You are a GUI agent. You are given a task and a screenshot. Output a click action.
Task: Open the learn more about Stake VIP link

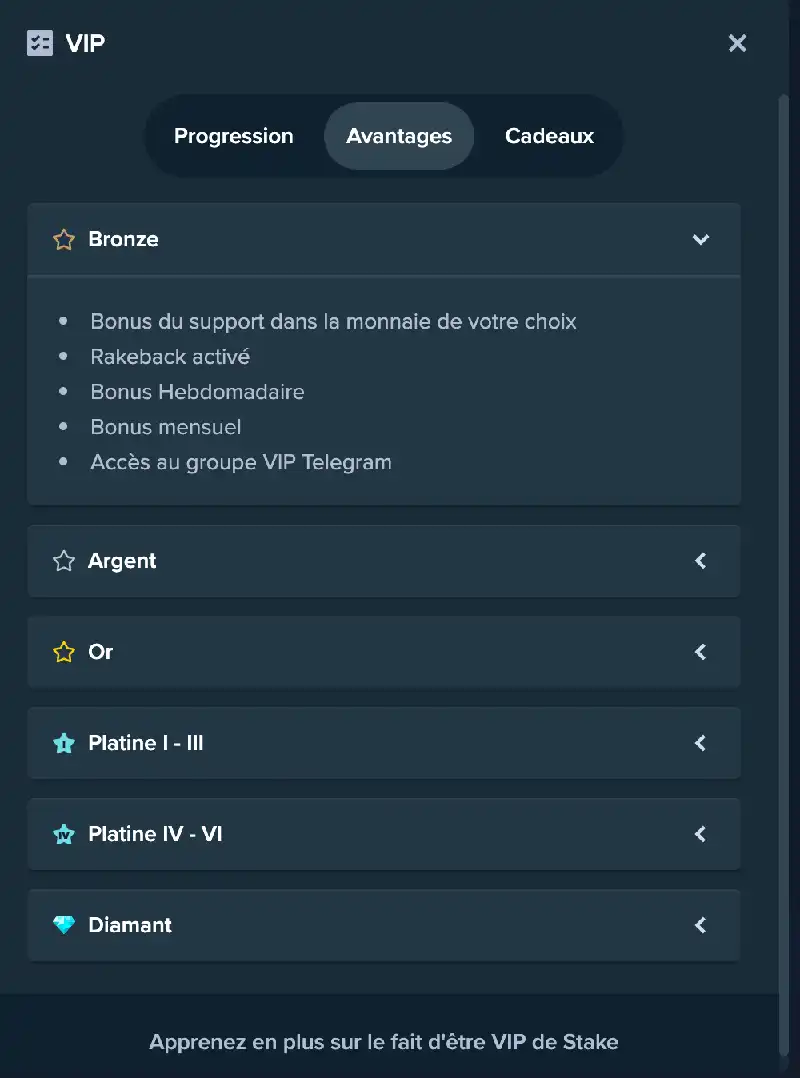point(384,1042)
